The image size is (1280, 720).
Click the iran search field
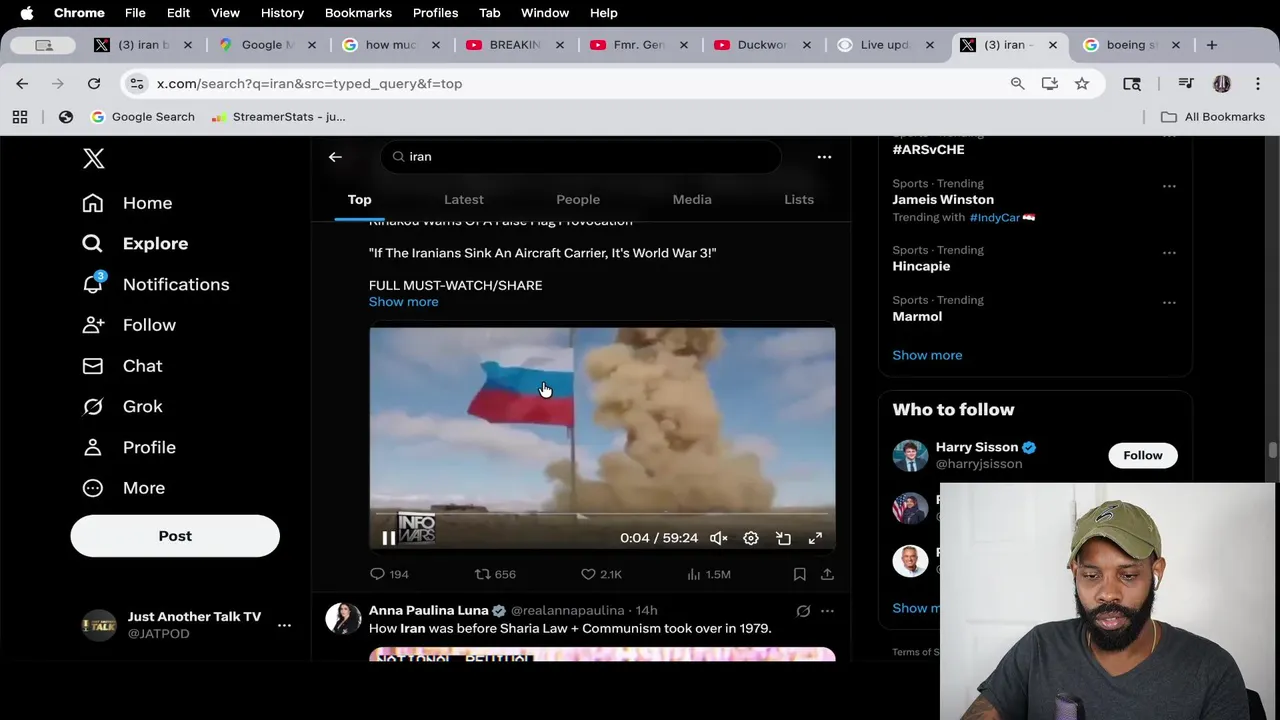pos(580,157)
